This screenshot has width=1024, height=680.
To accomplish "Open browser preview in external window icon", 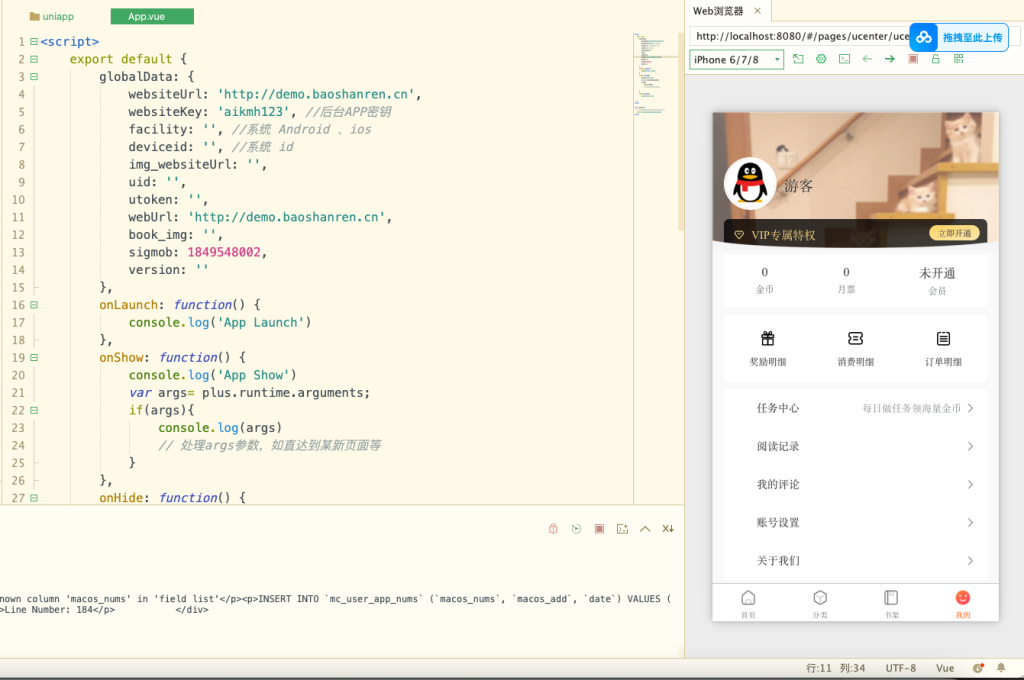I will [798, 59].
